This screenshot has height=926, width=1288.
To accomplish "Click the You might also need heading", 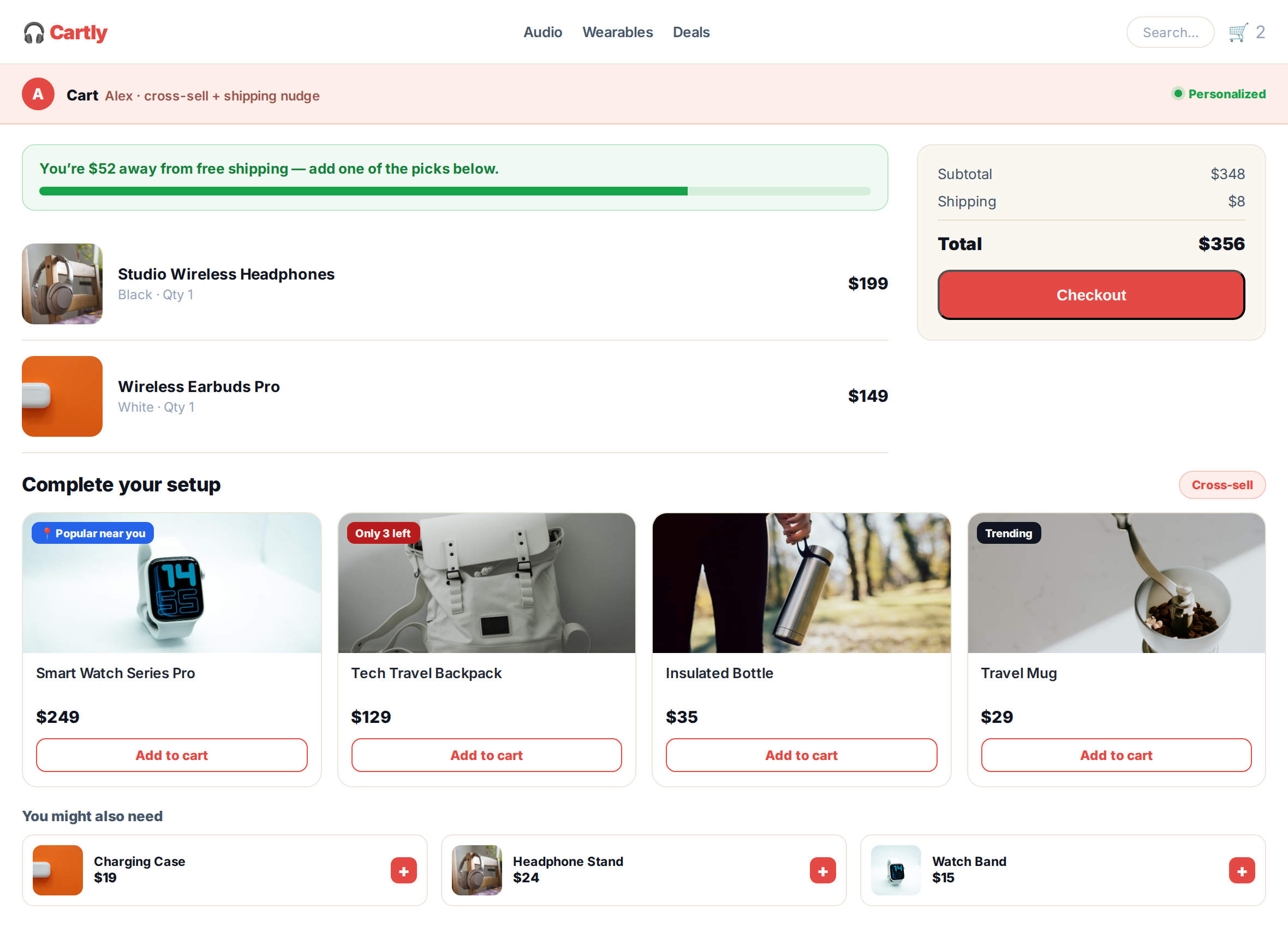I will 92,816.
